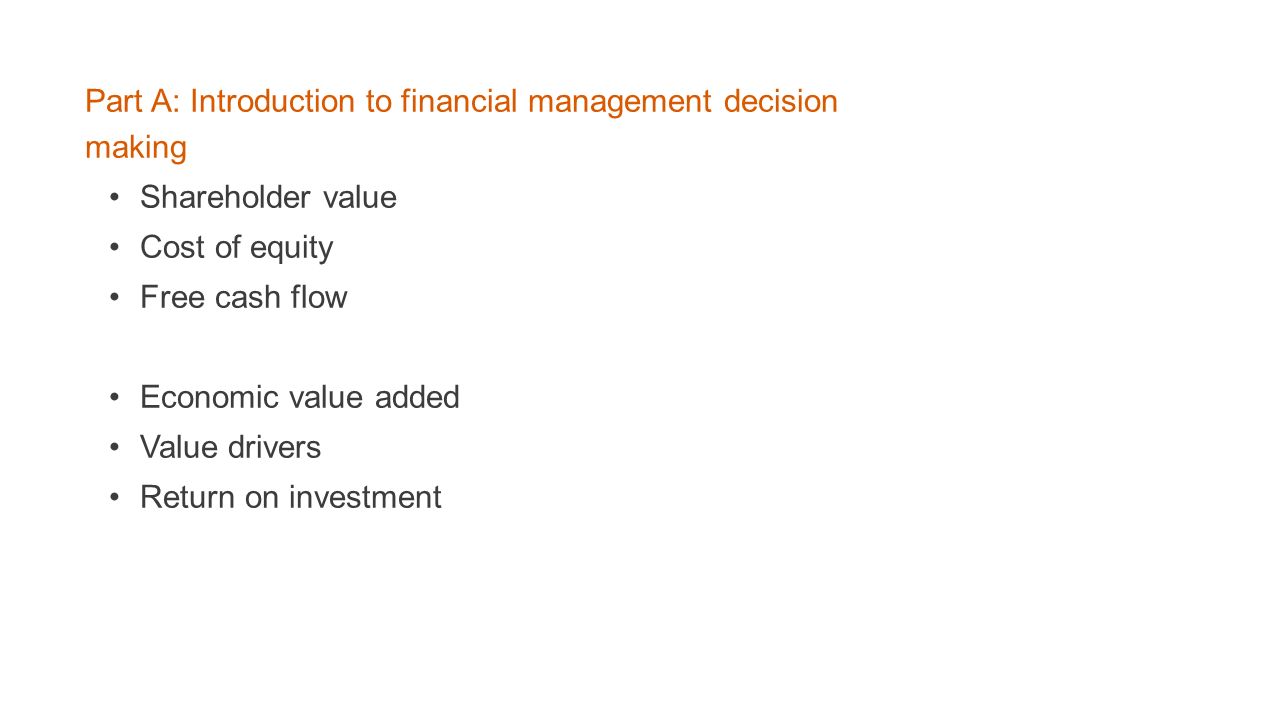Click the bullet dot before 'Shareholder value'
The image size is (1280, 720).
(x=116, y=197)
